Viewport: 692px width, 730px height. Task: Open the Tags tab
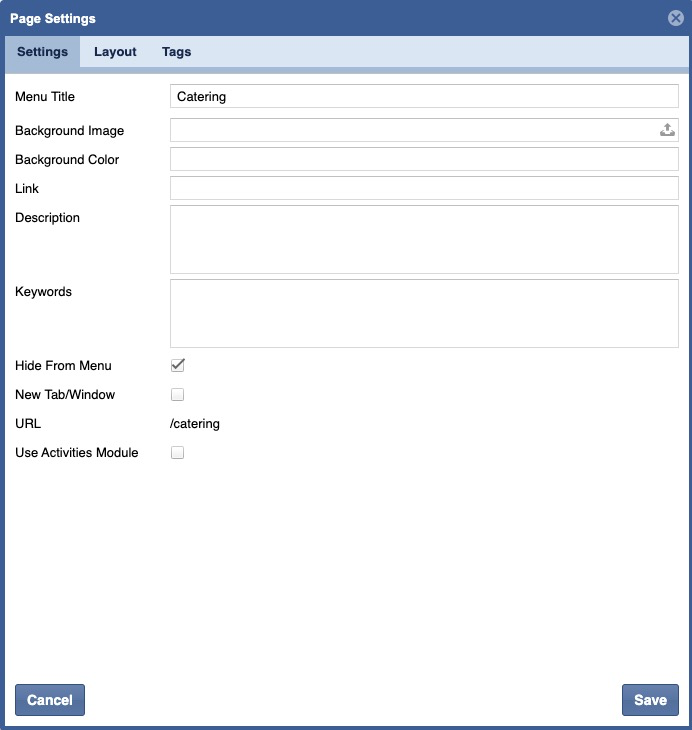pyautogui.click(x=176, y=52)
